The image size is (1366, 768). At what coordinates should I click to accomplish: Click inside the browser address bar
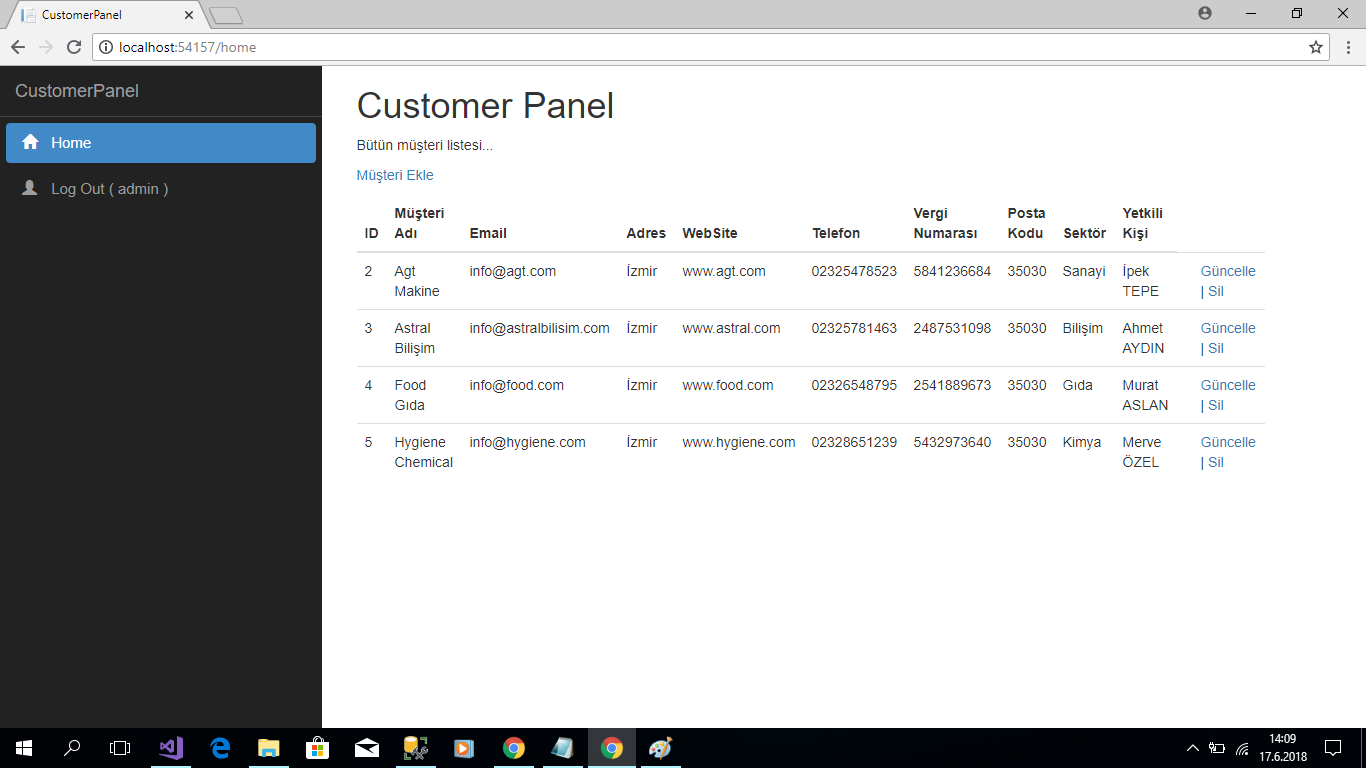(600, 46)
